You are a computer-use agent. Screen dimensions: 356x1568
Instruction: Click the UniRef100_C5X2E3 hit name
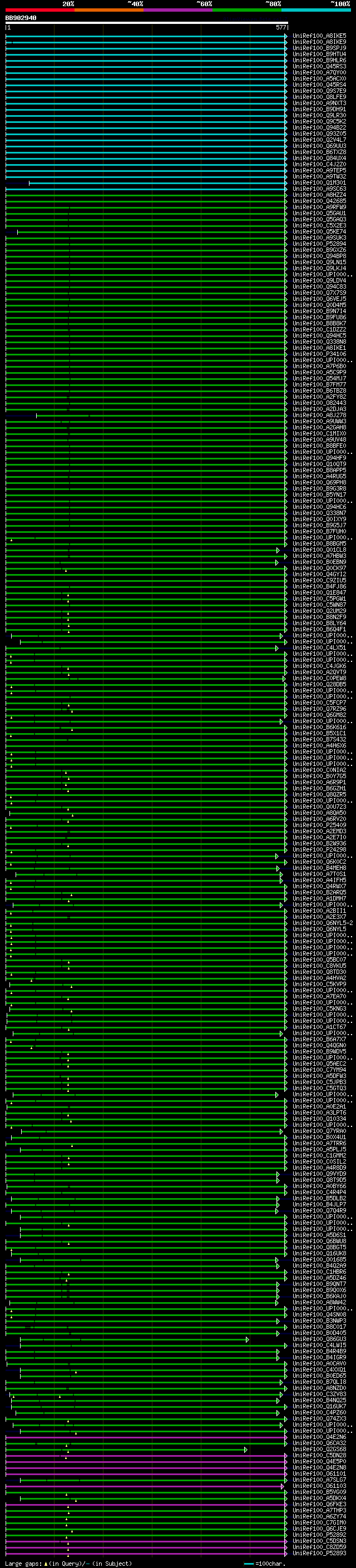[x=319, y=225]
